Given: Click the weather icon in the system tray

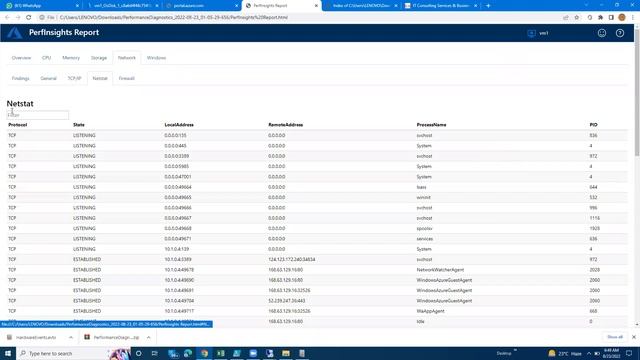Looking at the screenshot, I should (x=552, y=353).
